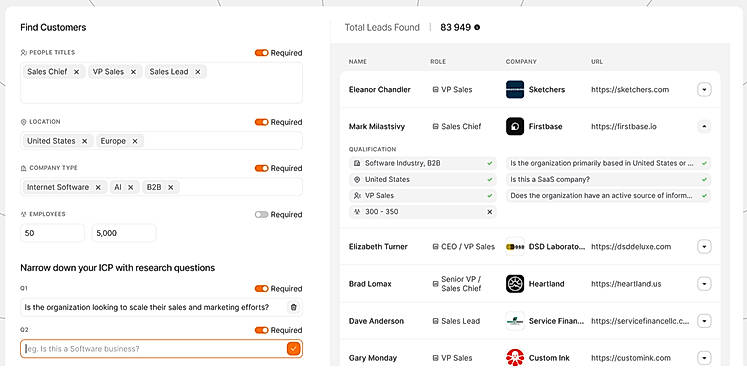Toggle Company Type Required switch
747x368 pixels.
pyautogui.click(x=262, y=168)
